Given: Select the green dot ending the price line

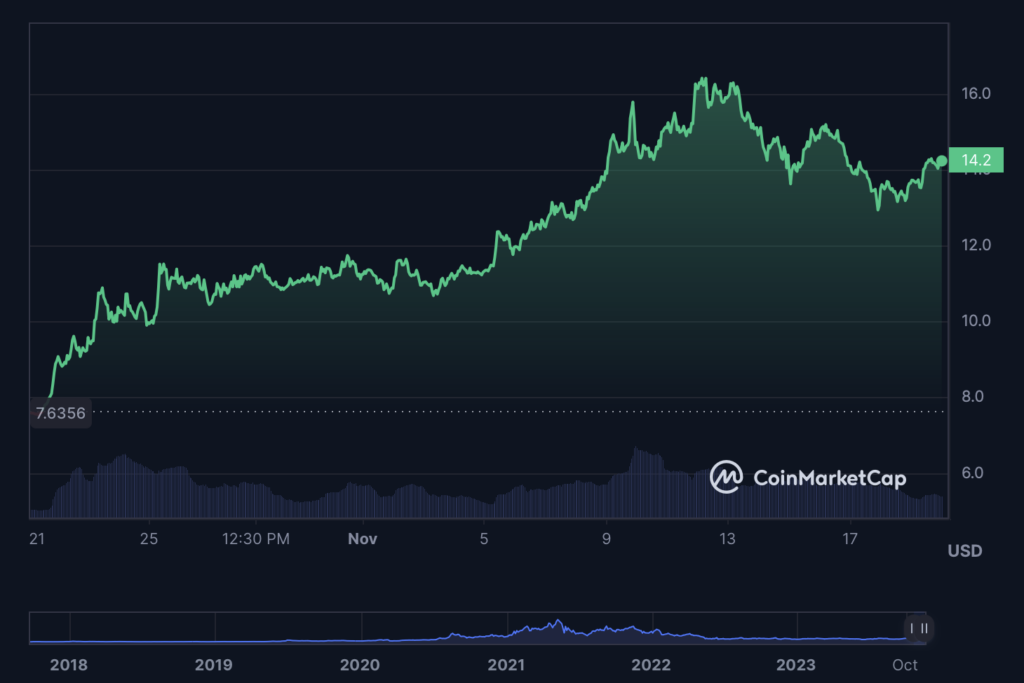Looking at the screenshot, I should [x=942, y=161].
